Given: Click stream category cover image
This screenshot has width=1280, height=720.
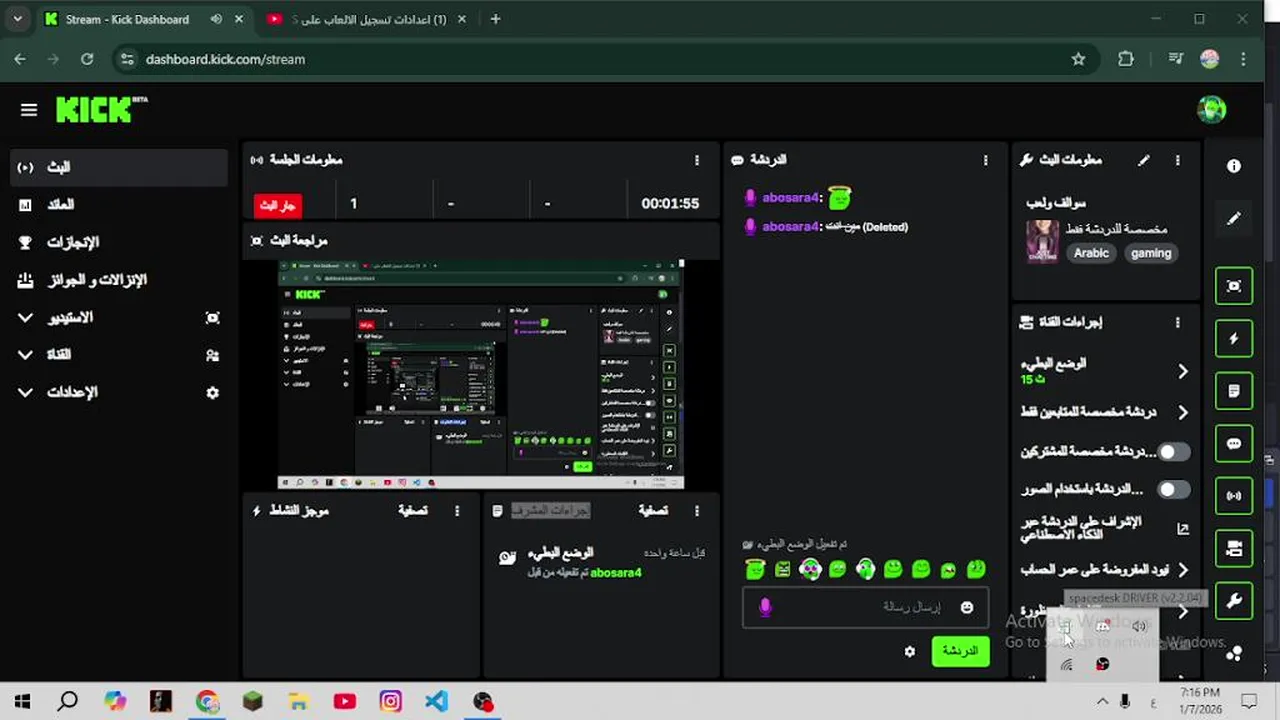Looking at the screenshot, I should (x=1042, y=241).
